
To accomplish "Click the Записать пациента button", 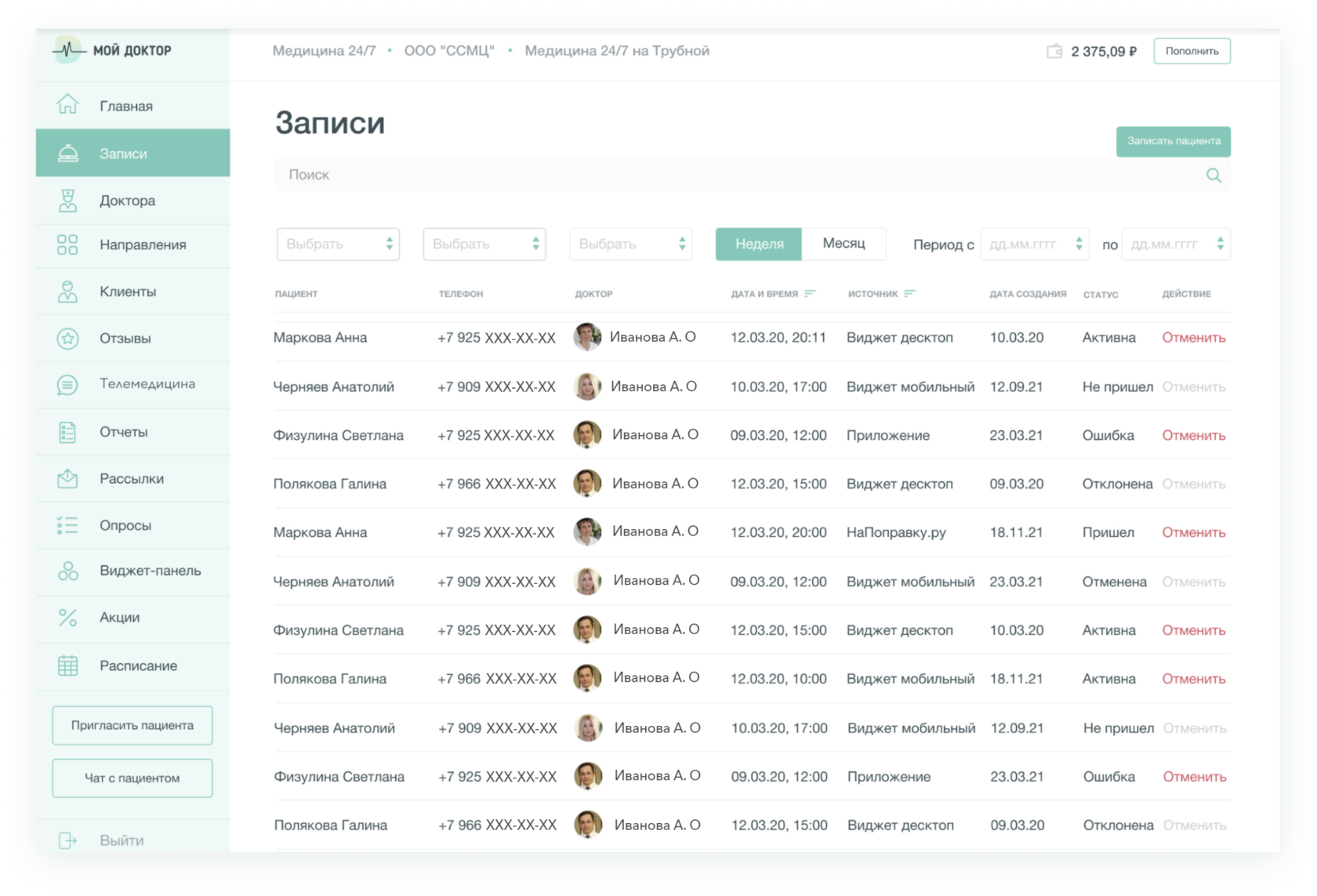I will (x=1173, y=142).
